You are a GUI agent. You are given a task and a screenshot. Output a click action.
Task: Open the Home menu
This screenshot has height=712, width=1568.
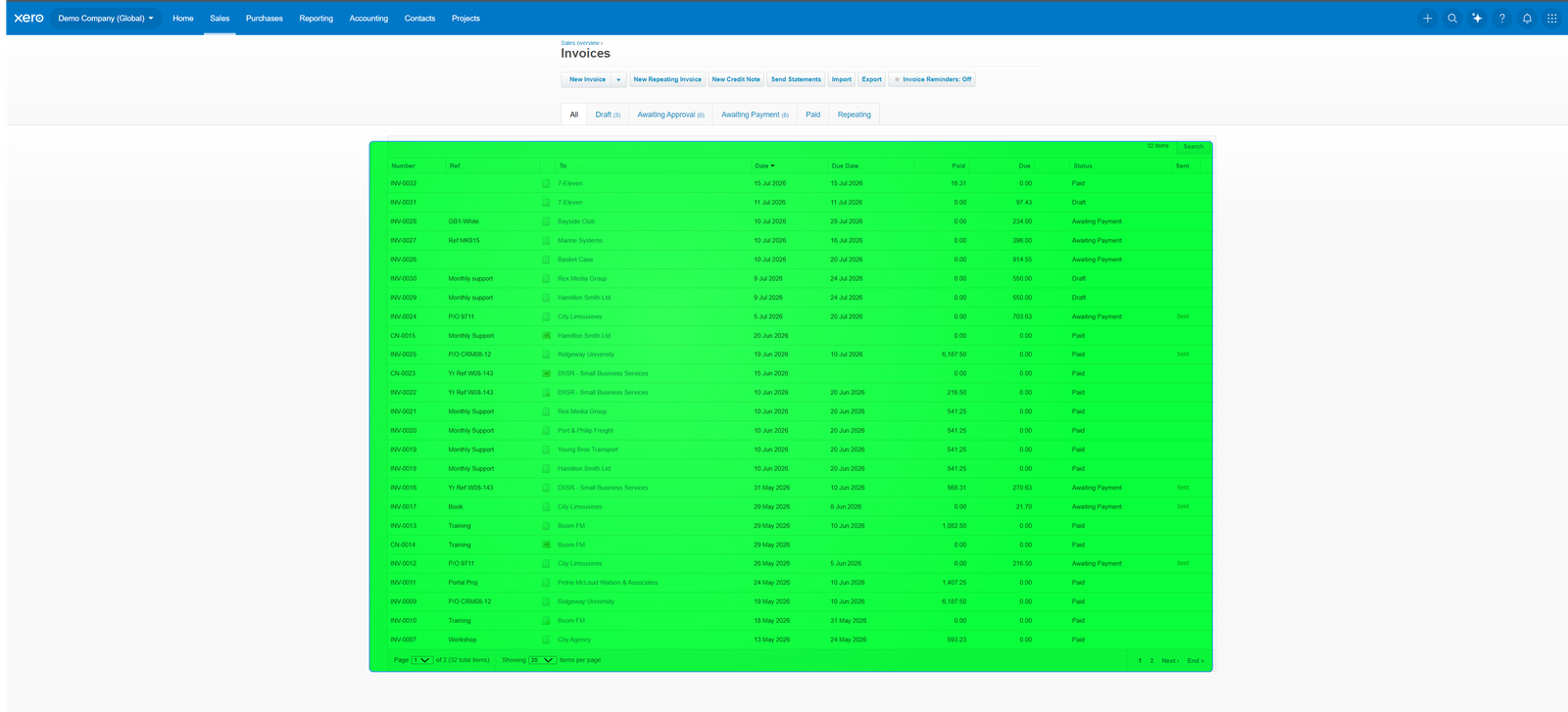click(x=183, y=18)
